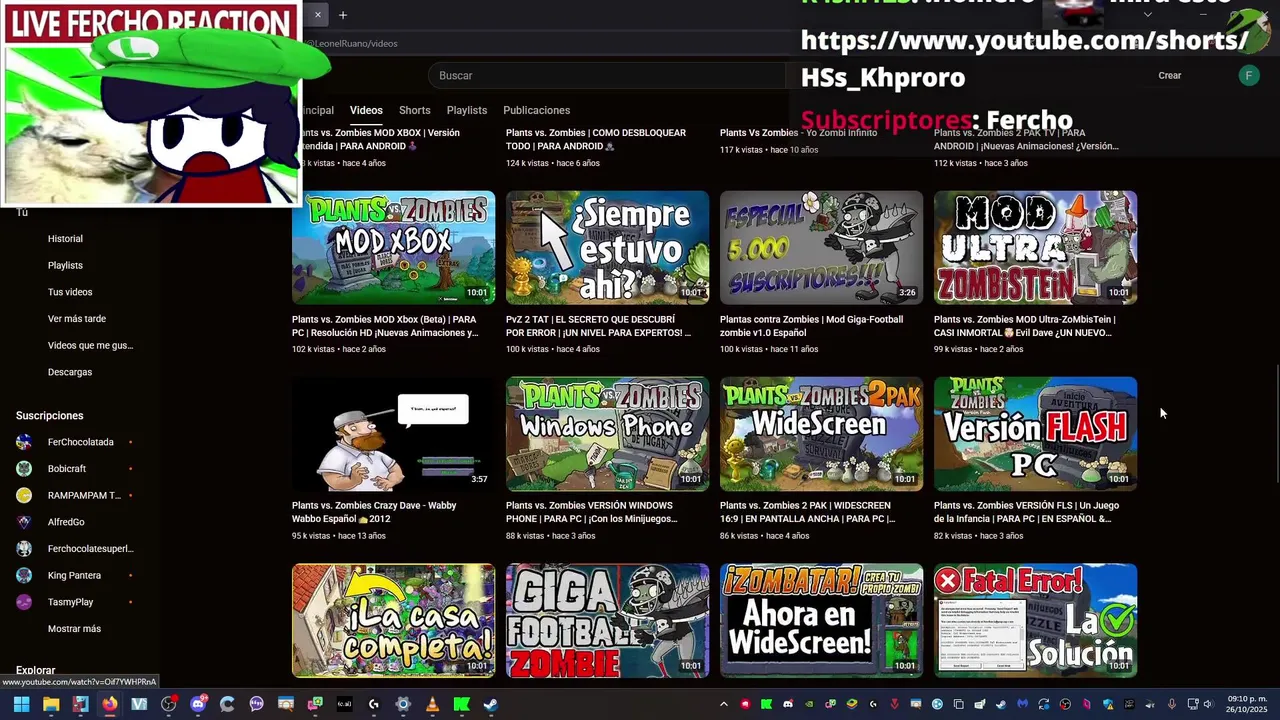Open title 'PvZ 2 TAT | EL SECRETO QUE DESCUBRÍ'
Screen dimensions: 1280x720
pyautogui.click(x=598, y=326)
